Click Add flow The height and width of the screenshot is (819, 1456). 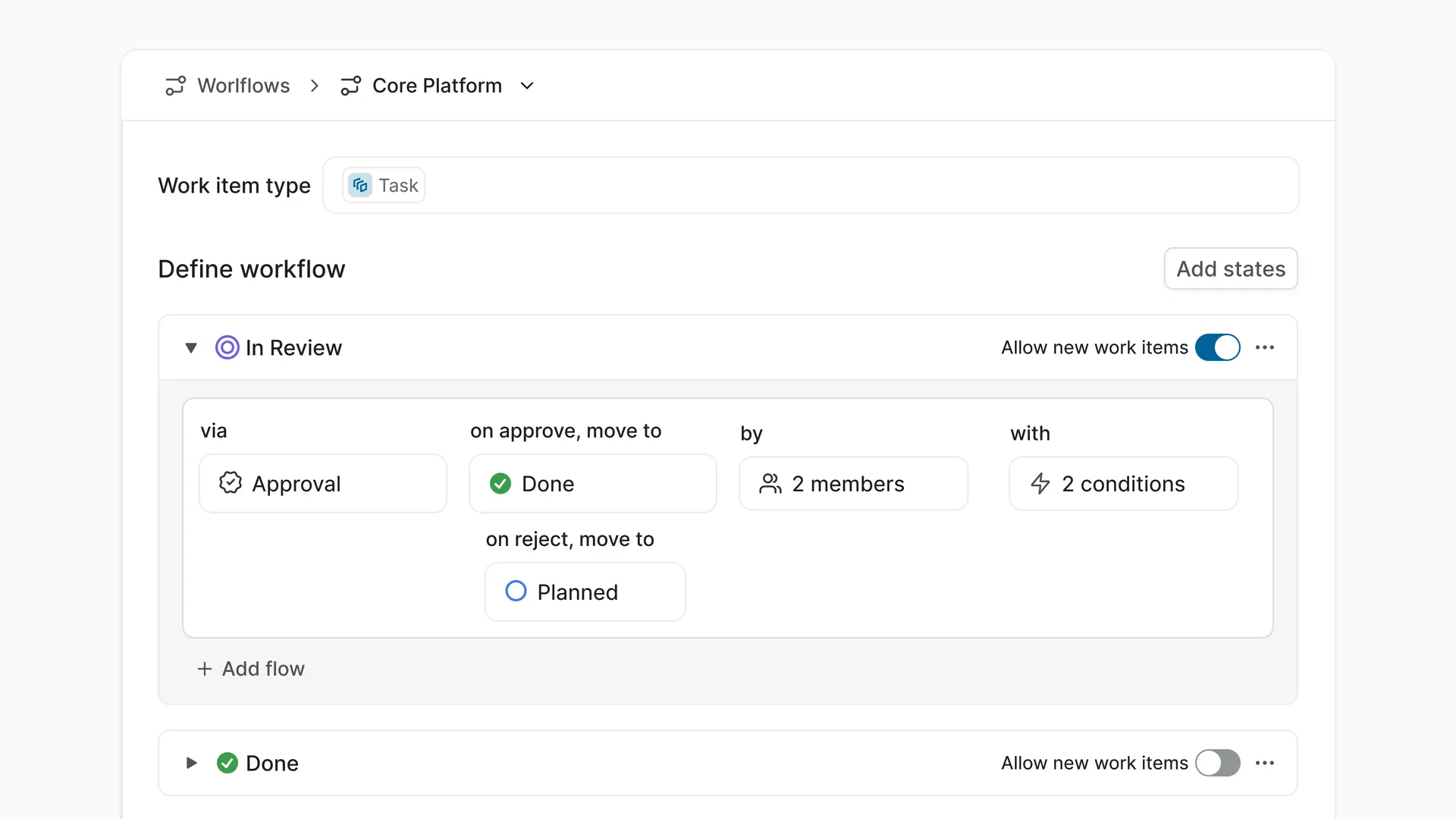251,669
